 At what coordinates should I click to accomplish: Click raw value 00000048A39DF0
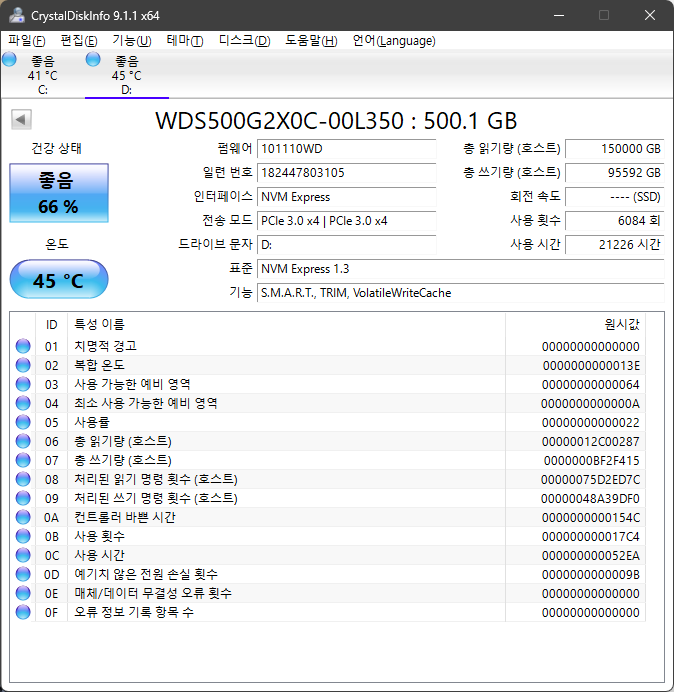pyautogui.click(x=591, y=498)
